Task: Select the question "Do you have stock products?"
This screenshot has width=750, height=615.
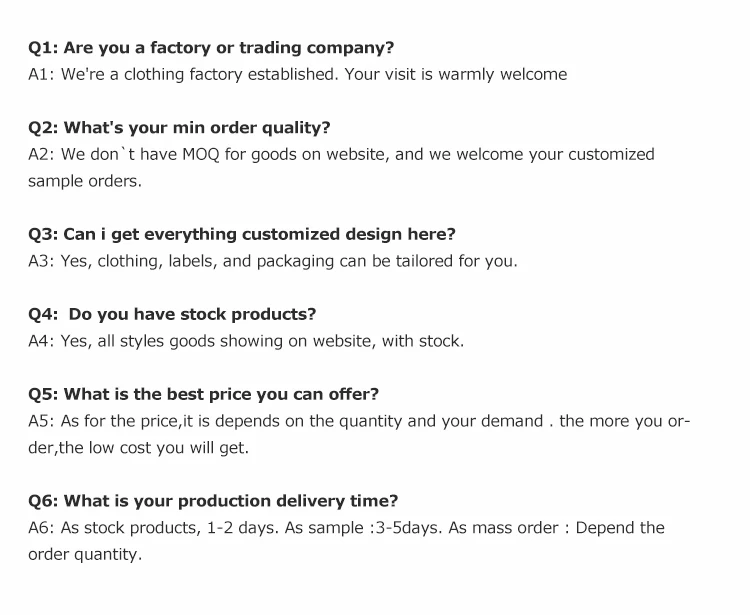Action: (x=192, y=314)
